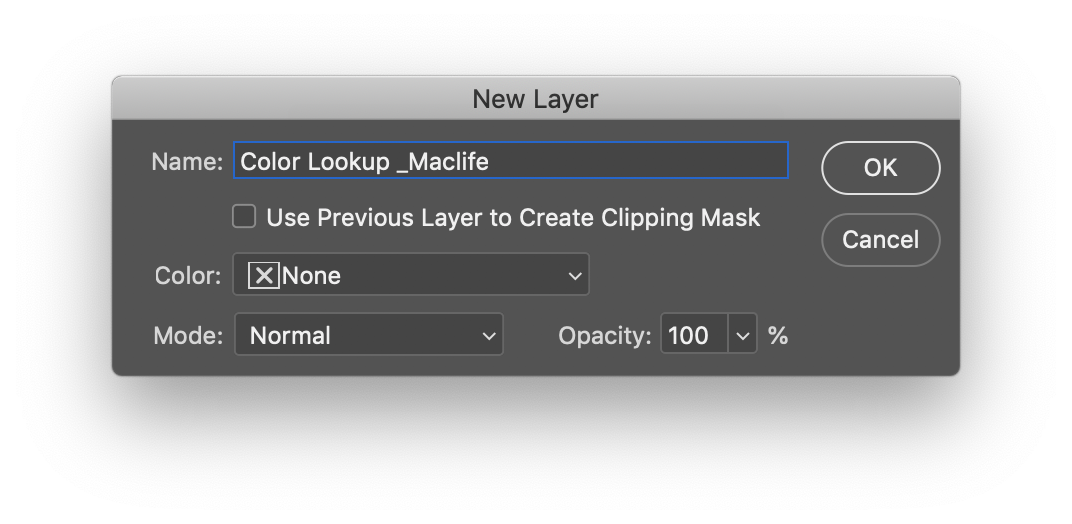Click the Opacity value field
Viewport: 1072px width, 524px height.
point(694,336)
